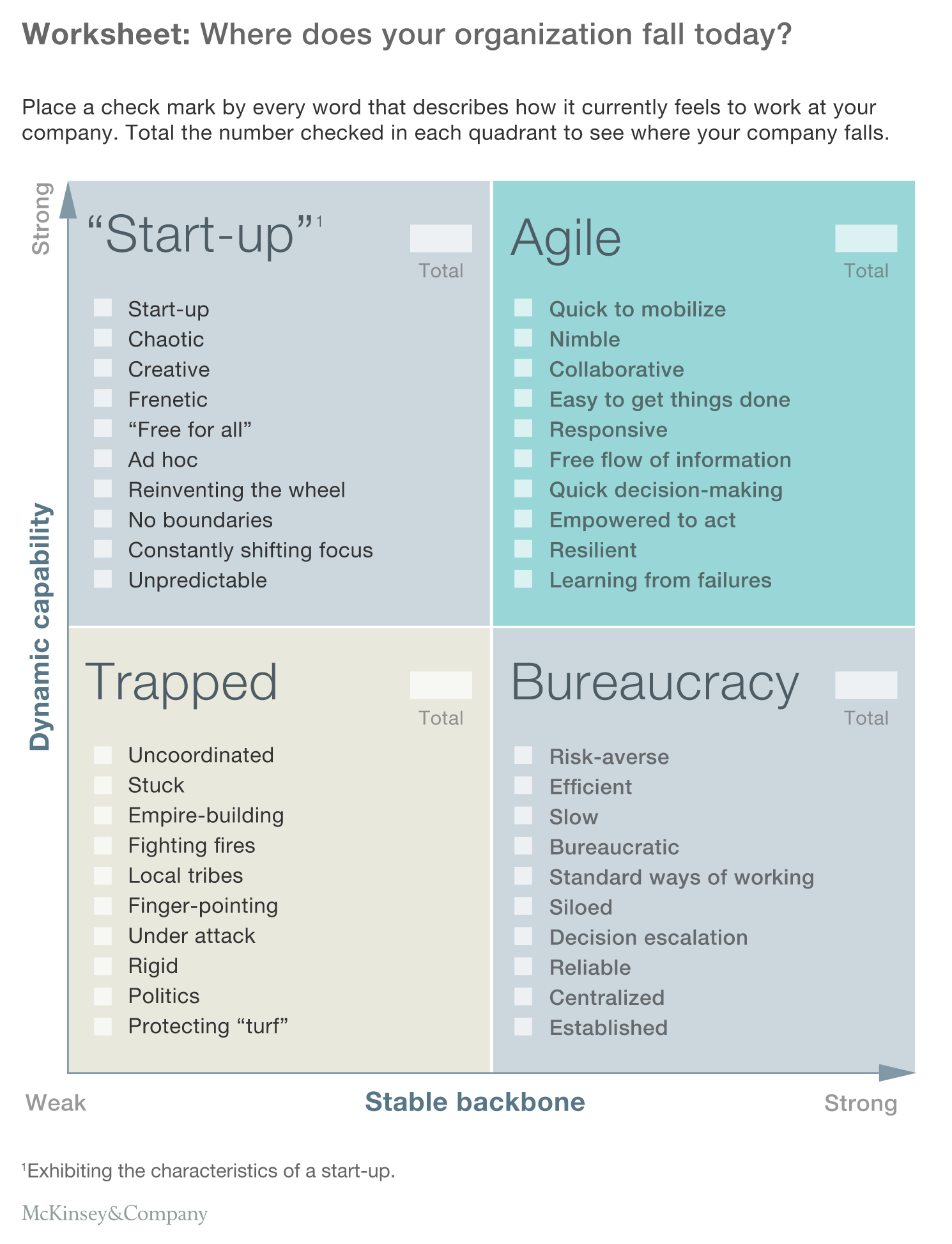Check the "Risk-averse" box
This screenshot has height=1244, width=952.
(x=523, y=756)
